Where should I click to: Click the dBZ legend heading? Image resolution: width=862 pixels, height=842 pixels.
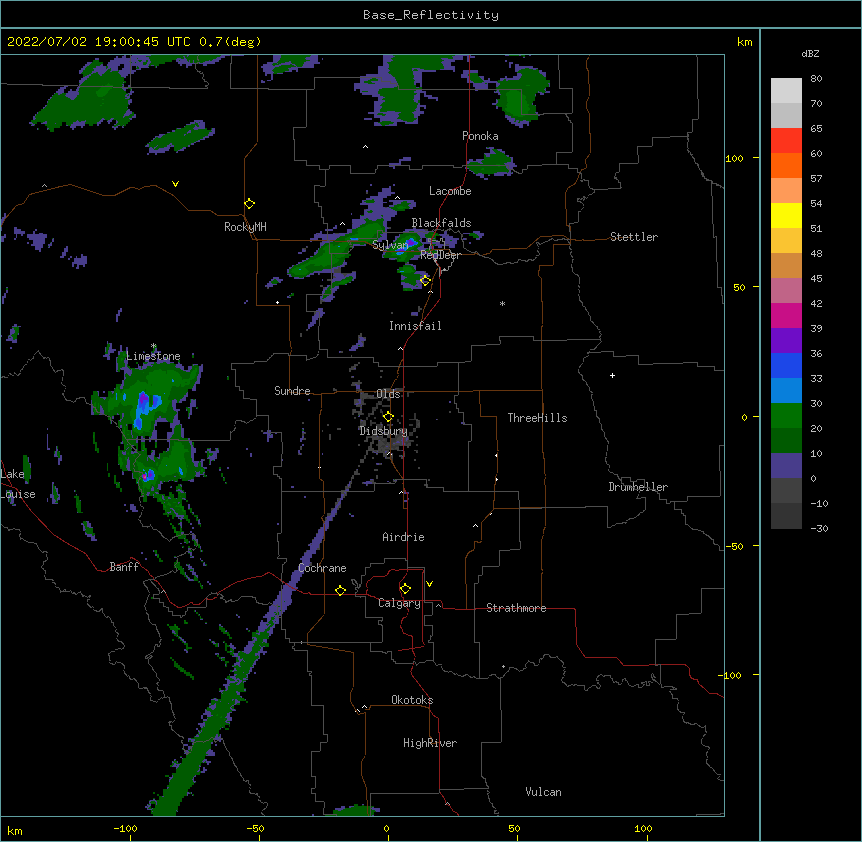click(810, 53)
